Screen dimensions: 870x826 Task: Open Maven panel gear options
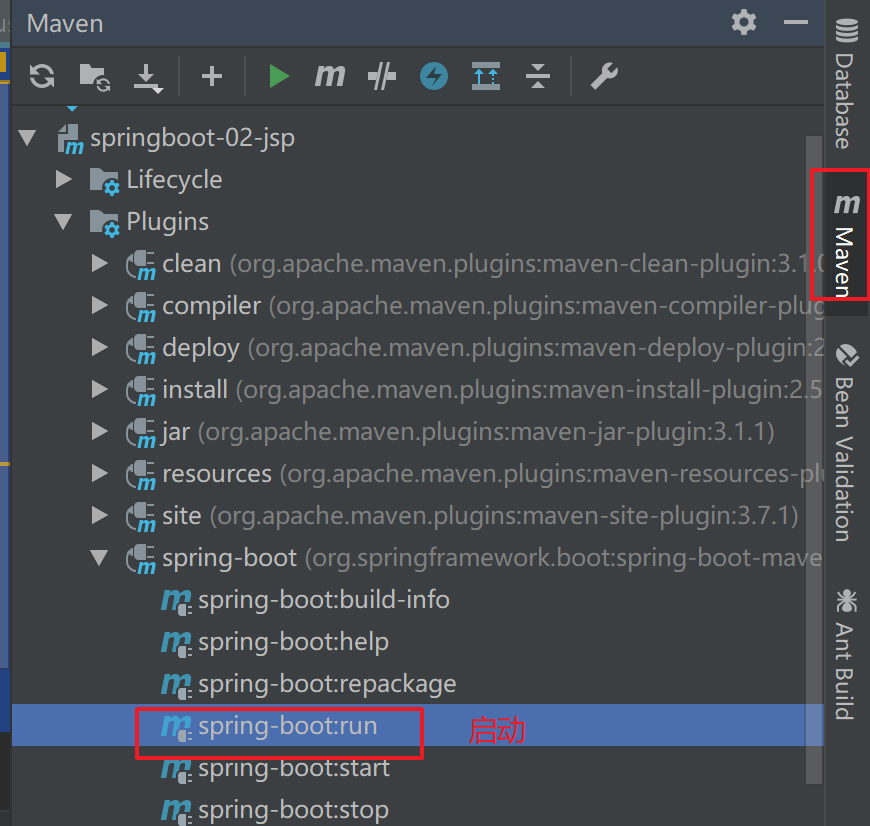(x=743, y=23)
